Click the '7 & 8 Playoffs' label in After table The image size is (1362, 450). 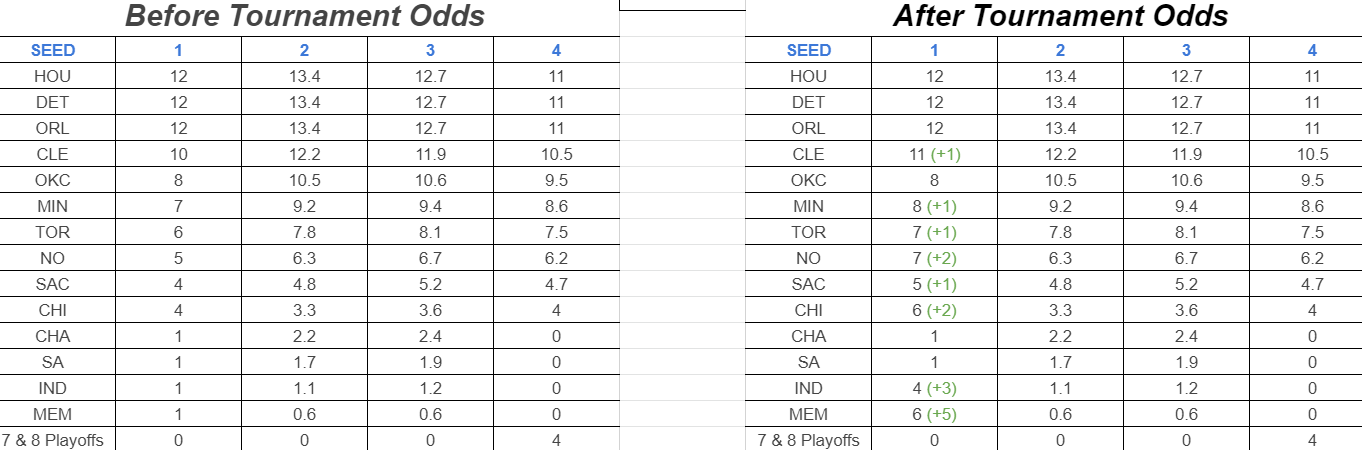tap(808, 440)
